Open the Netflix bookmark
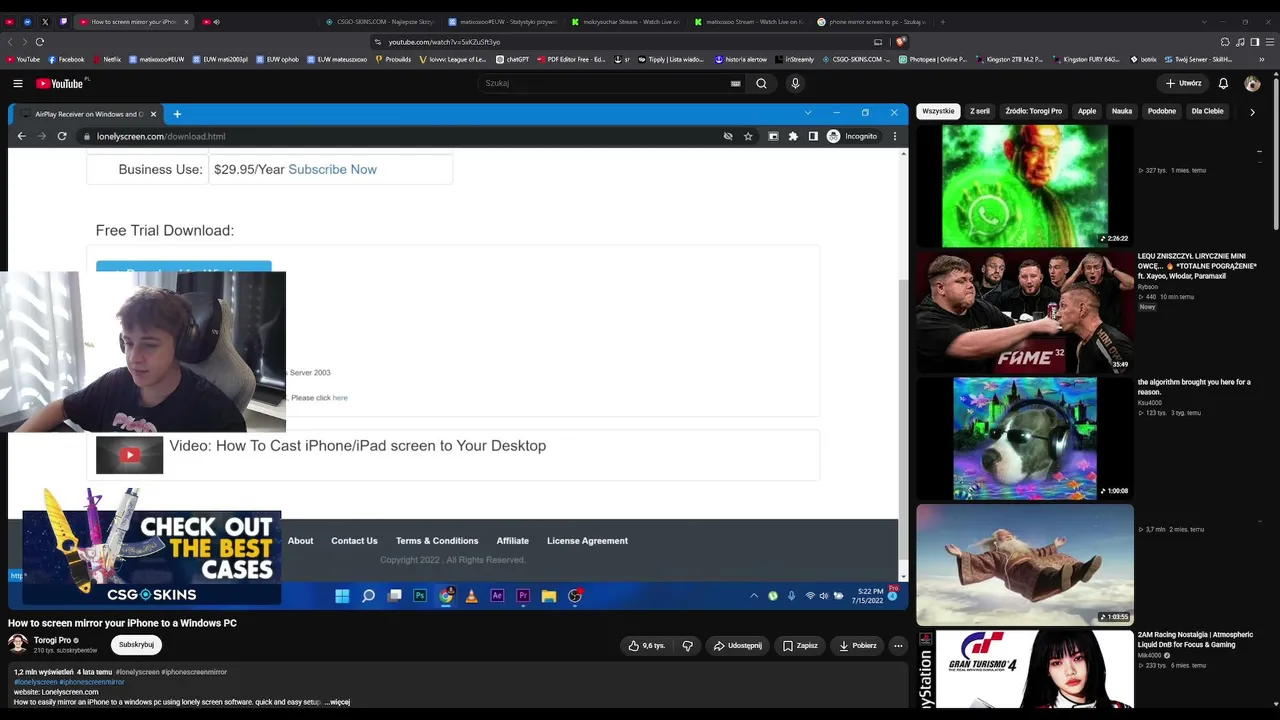Screen dimensions: 1280x720 (107, 60)
